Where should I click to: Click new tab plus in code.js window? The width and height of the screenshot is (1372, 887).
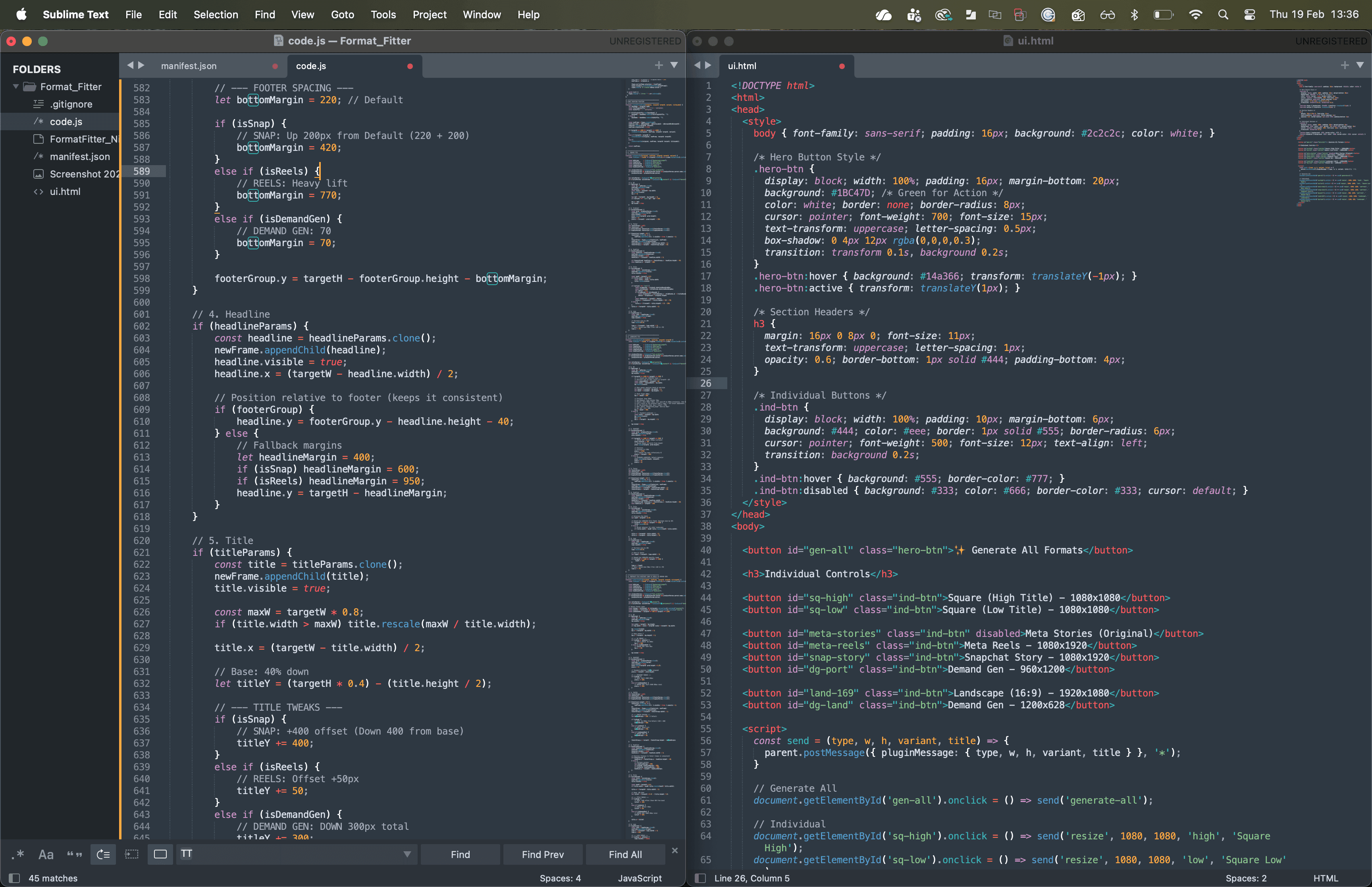coord(659,65)
